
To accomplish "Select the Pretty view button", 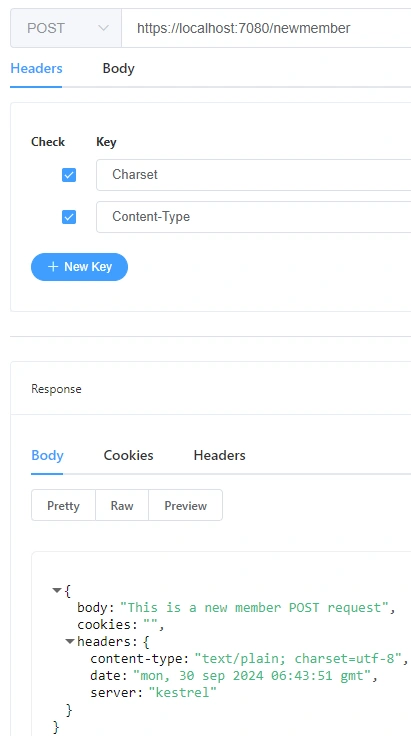I will click(63, 506).
